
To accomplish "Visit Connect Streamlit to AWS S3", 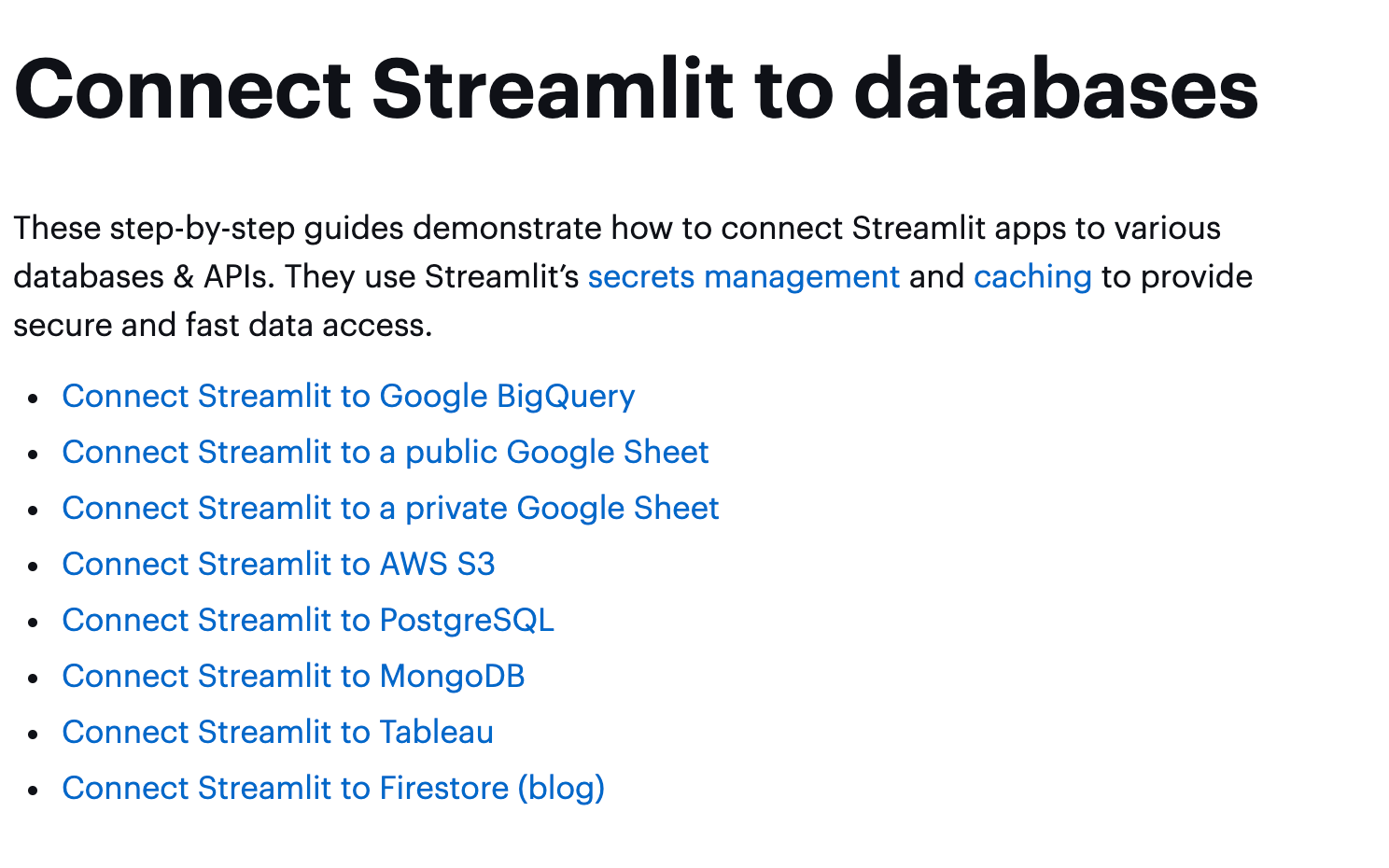I will coord(278,565).
